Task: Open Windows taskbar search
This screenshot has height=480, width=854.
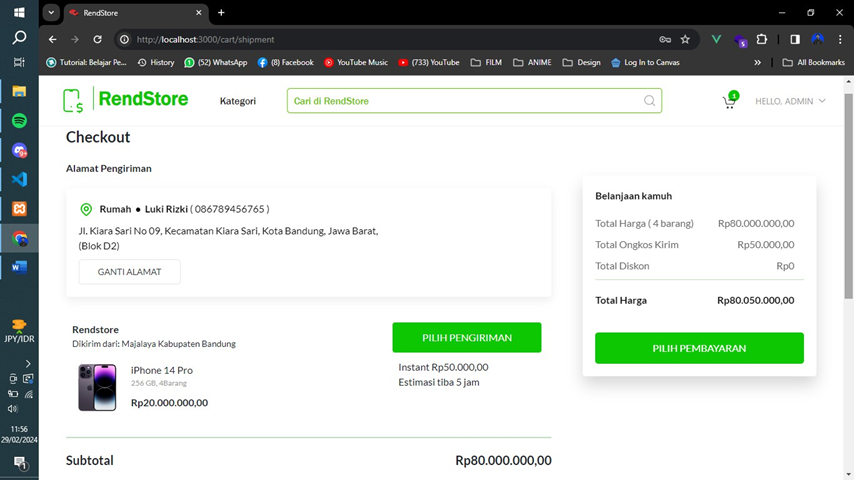Action: pos(19,37)
